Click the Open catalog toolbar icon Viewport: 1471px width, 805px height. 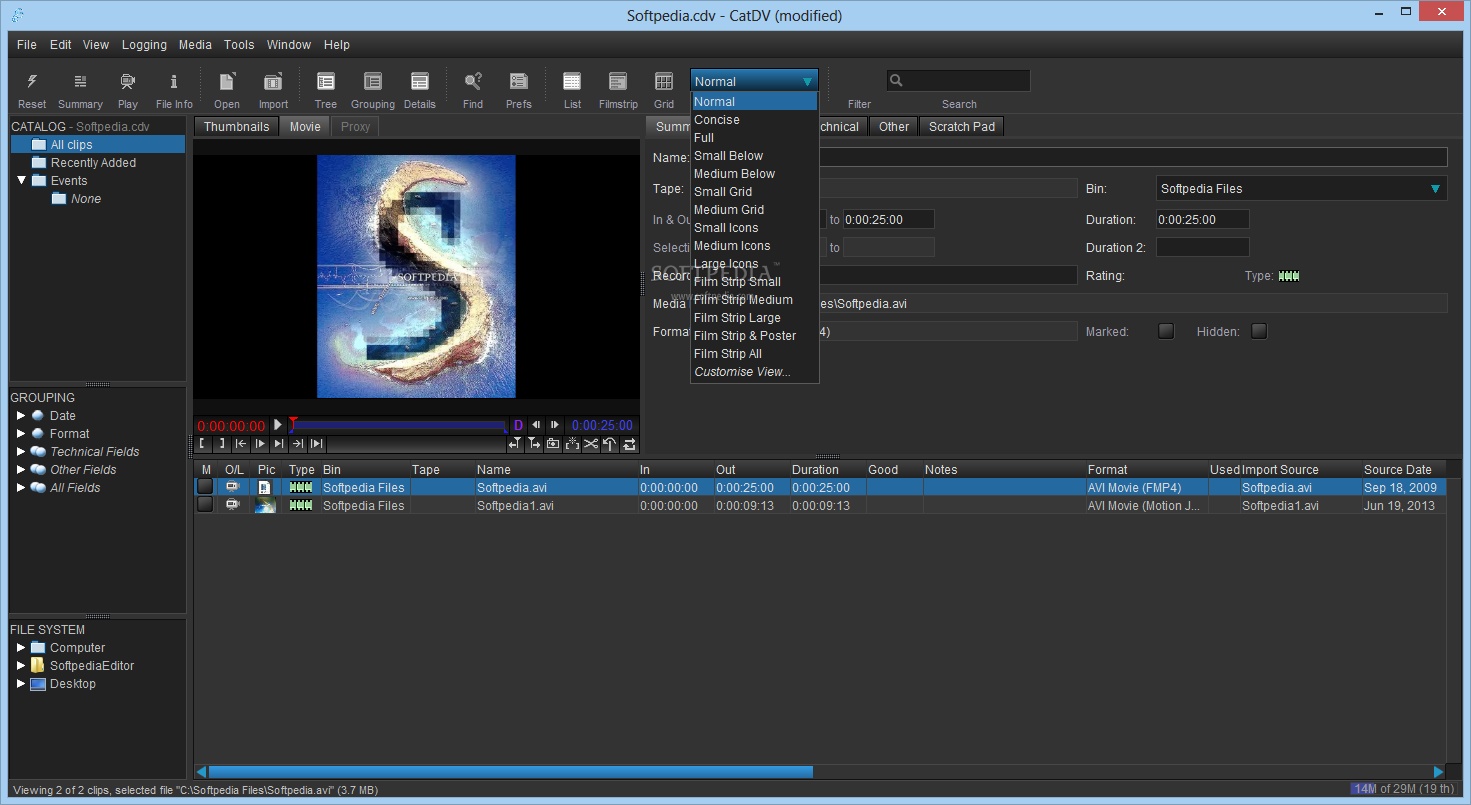point(227,82)
